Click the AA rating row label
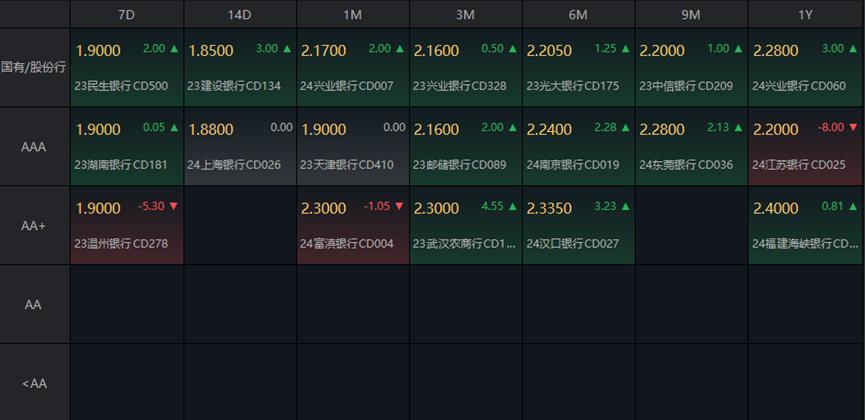Screen dimensions: 865x420 click(34, 305)
